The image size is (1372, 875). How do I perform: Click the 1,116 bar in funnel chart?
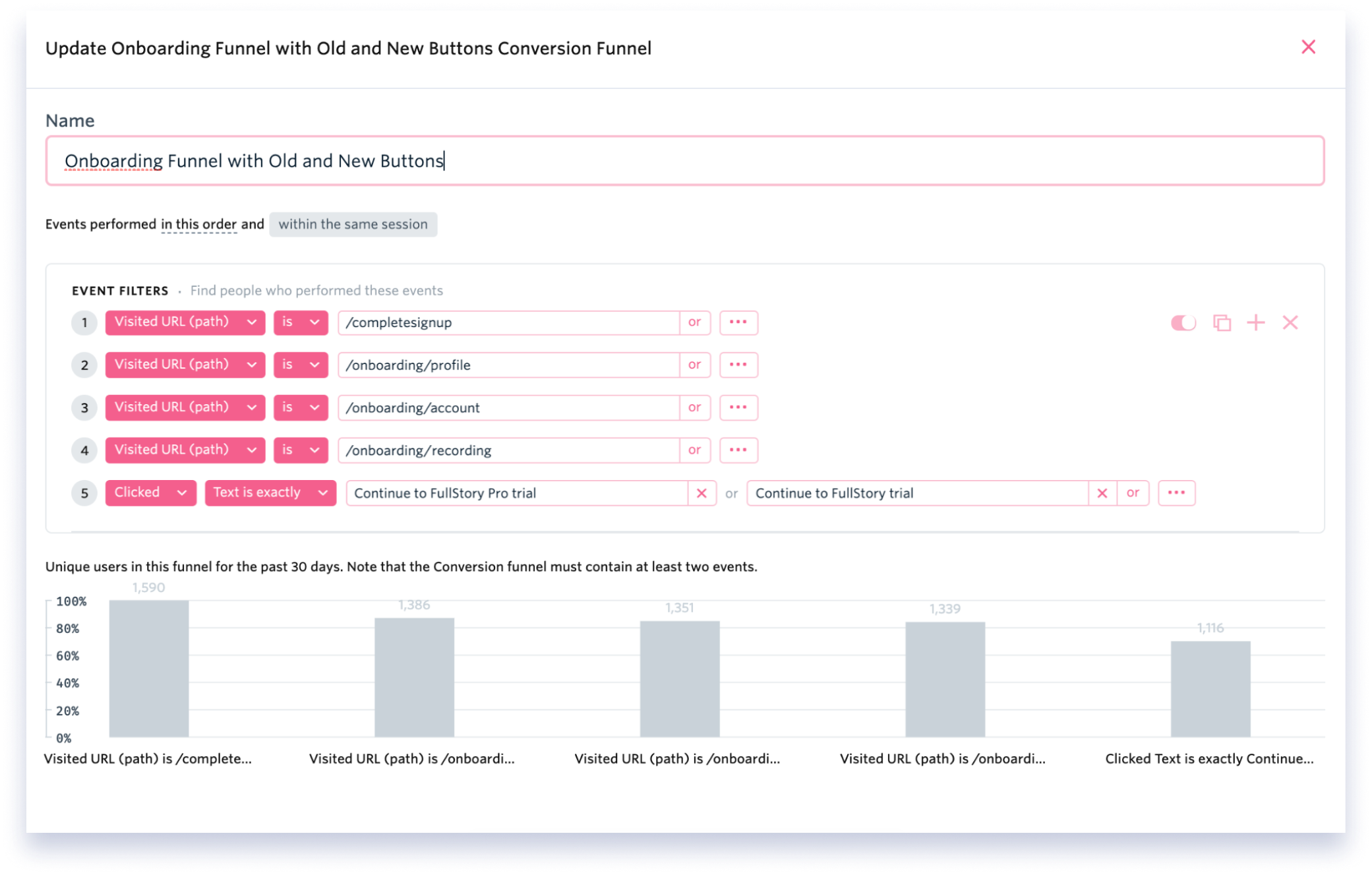pyautogui.click(x=1210, y=688)
